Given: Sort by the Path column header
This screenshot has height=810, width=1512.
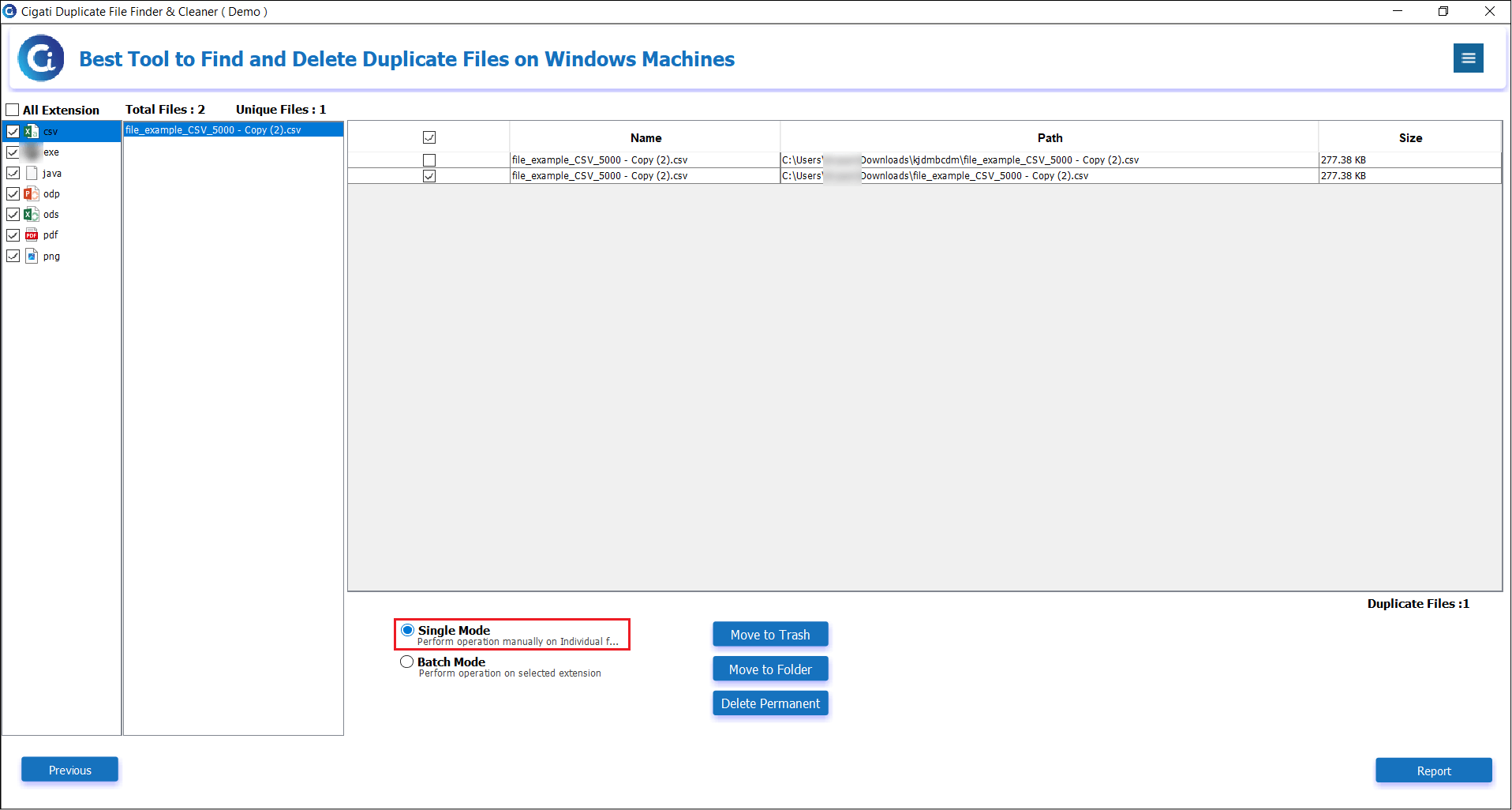Looking at the screenshot, I should pyautogui.click(x=1050, y=137).
